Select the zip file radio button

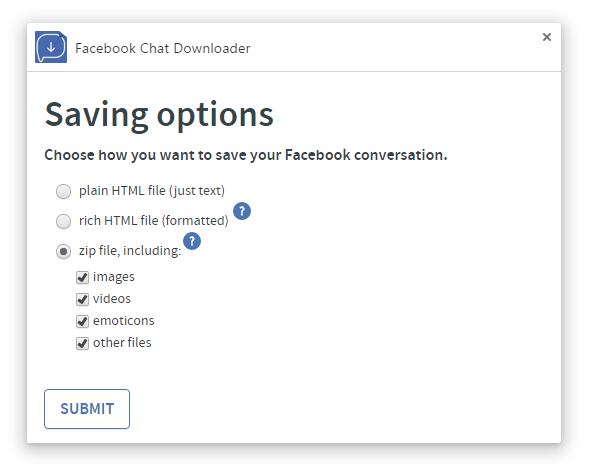pyautogui.click(x=63, y=251)
